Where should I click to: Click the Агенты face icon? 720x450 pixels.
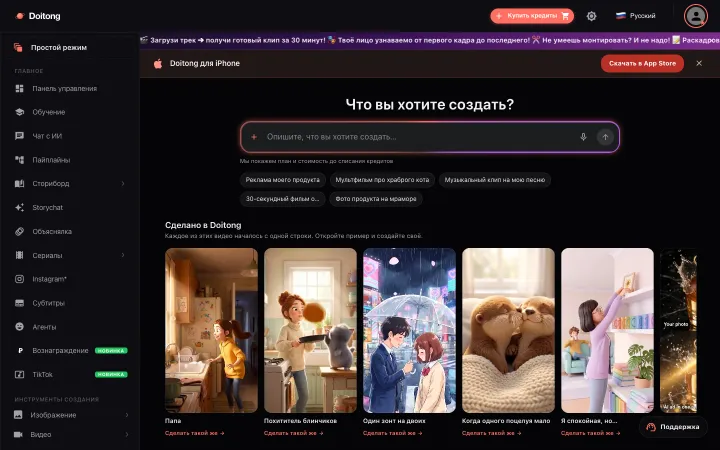click(x=19, y=326)
